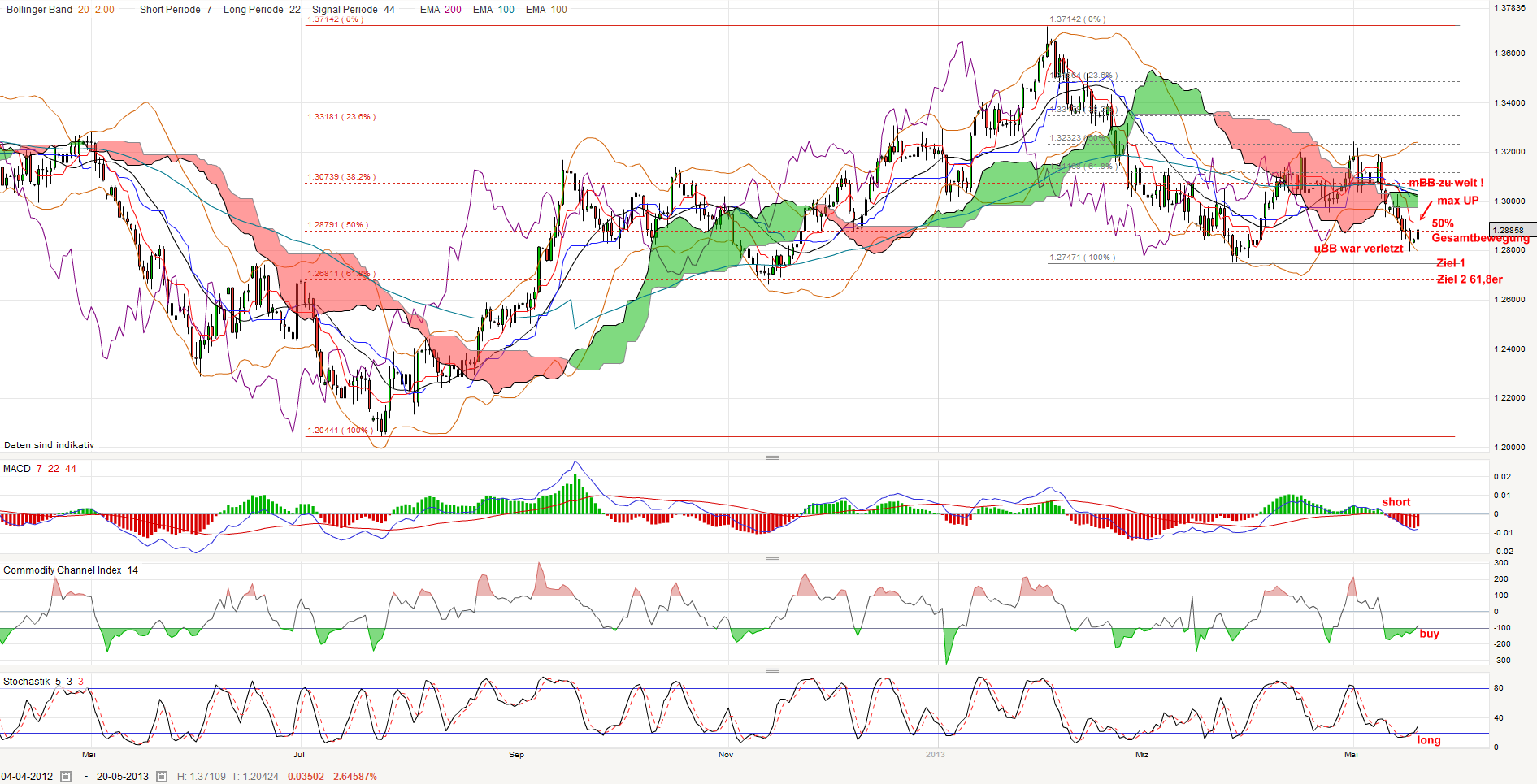Select the Signal Periode 44 label
The image size is (1537, 784).
click(x=354, y=10)
